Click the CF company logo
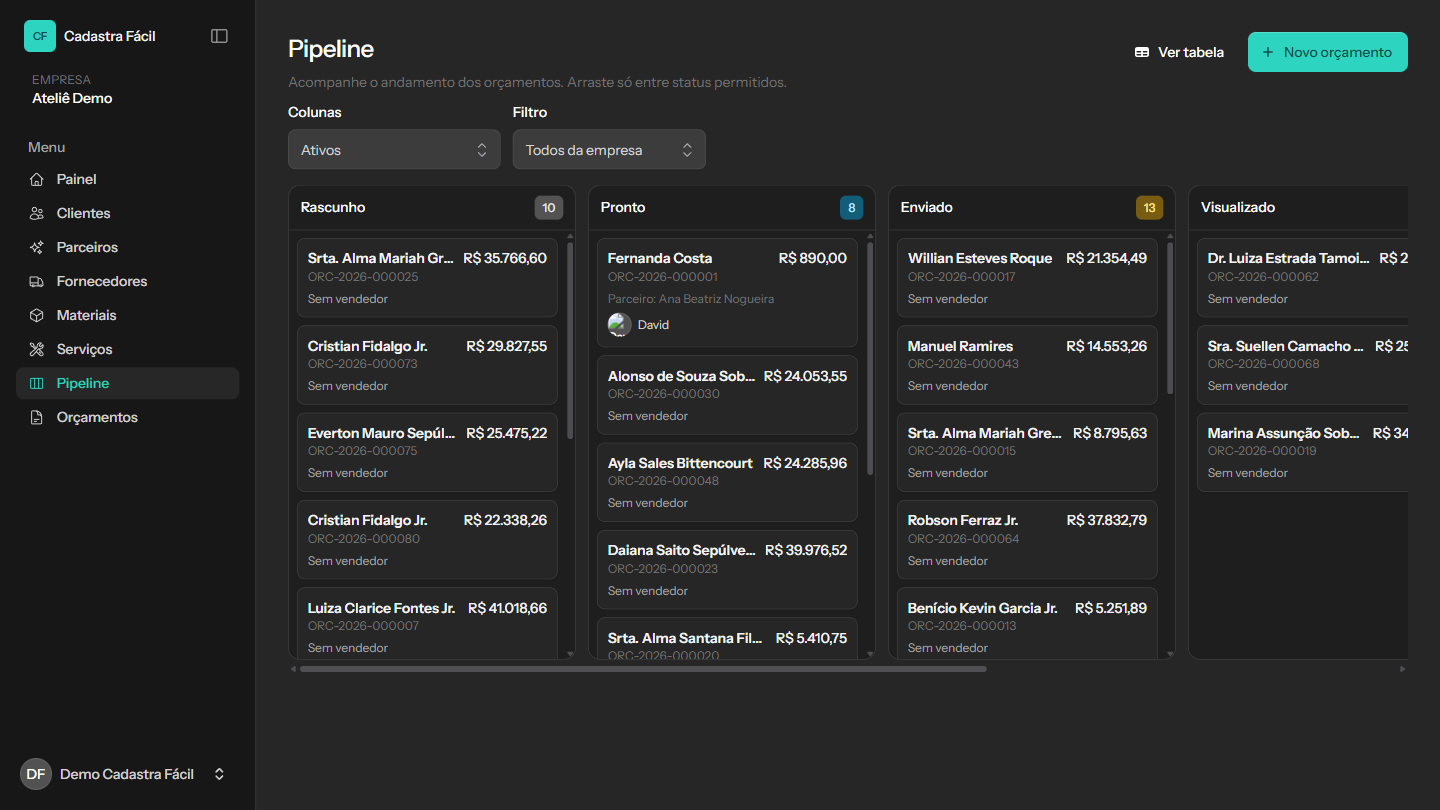 pos(40,36)
